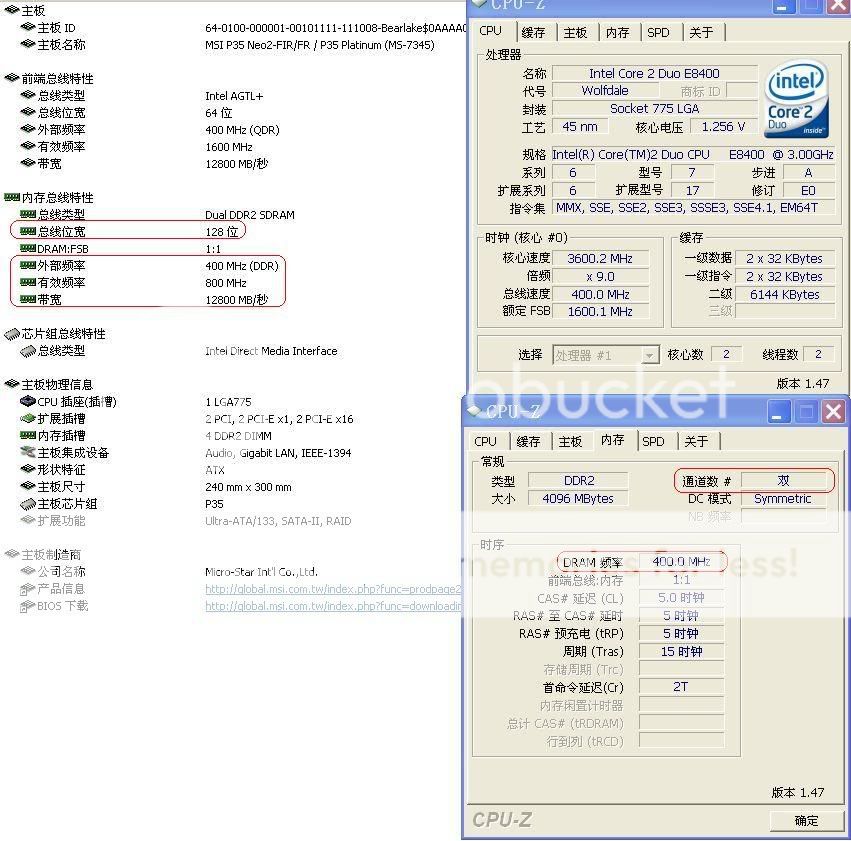This screenshot has width=851, height=841.
Task: Select the memory icon beside 内存总线特性 header
Action: tap(12, 197)
